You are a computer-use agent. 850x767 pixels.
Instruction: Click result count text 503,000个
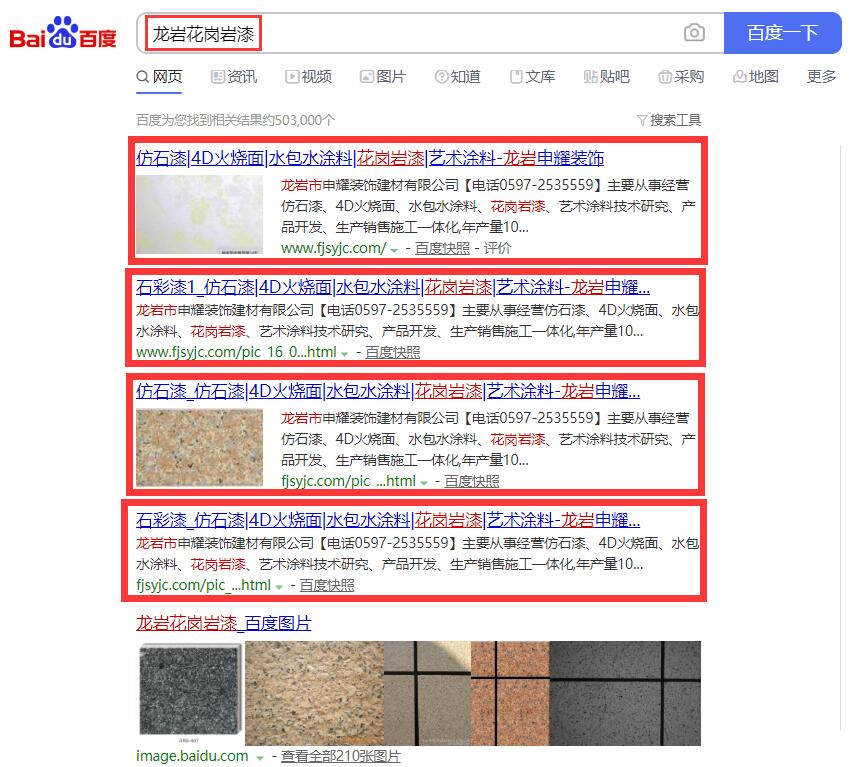click(305, 120)
